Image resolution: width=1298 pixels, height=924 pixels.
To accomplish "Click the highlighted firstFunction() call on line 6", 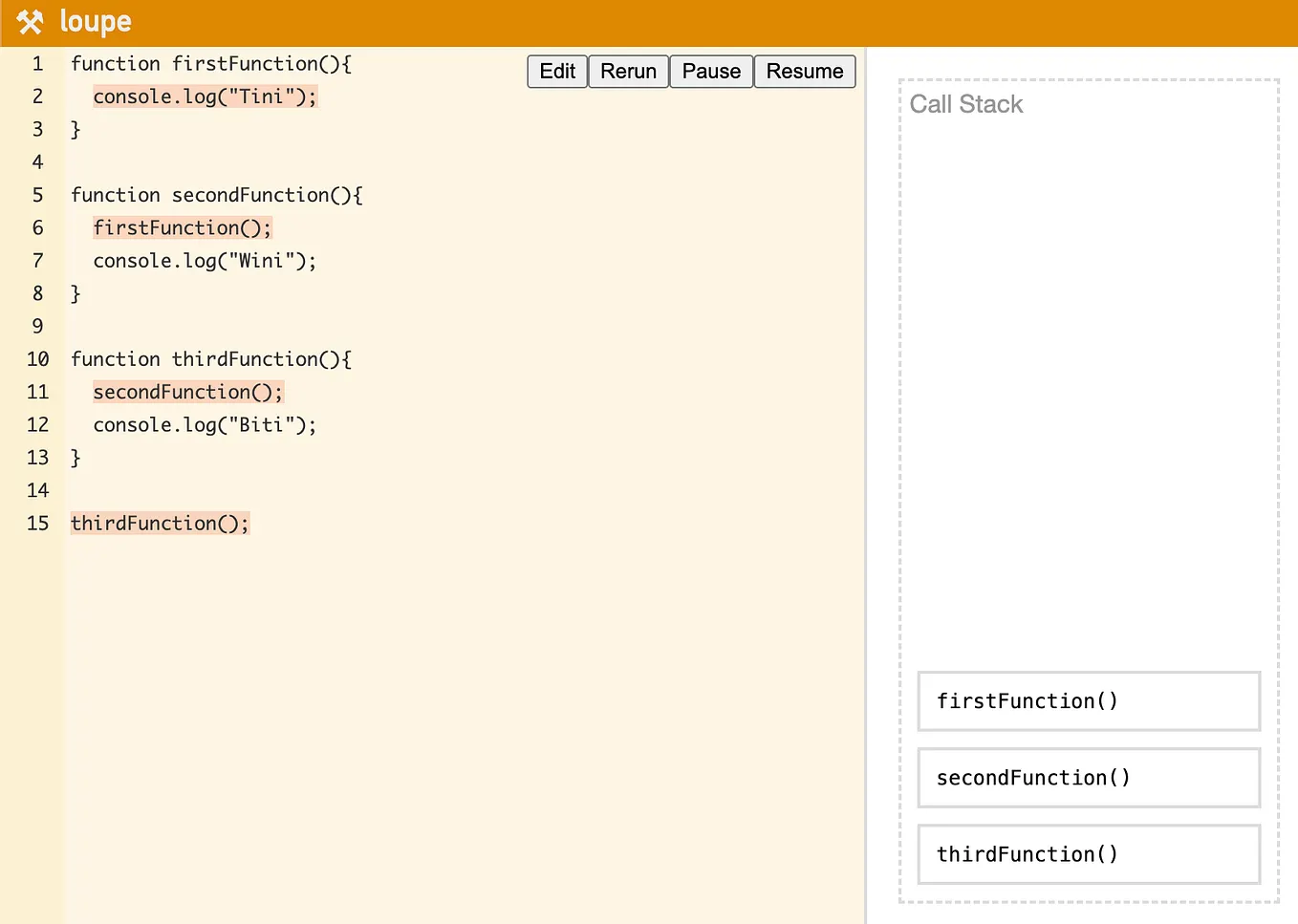I will [182, 227].
